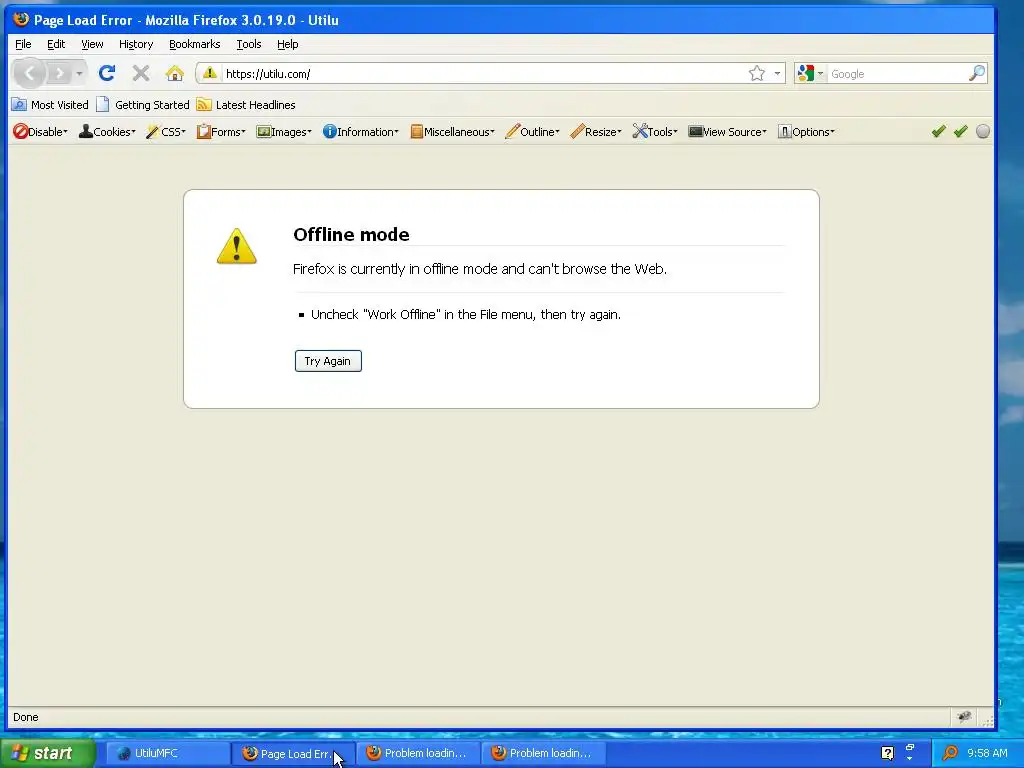Open the History menu
Image resolution: width=1024 pixels, height=768 pixels.
(136, 44)
